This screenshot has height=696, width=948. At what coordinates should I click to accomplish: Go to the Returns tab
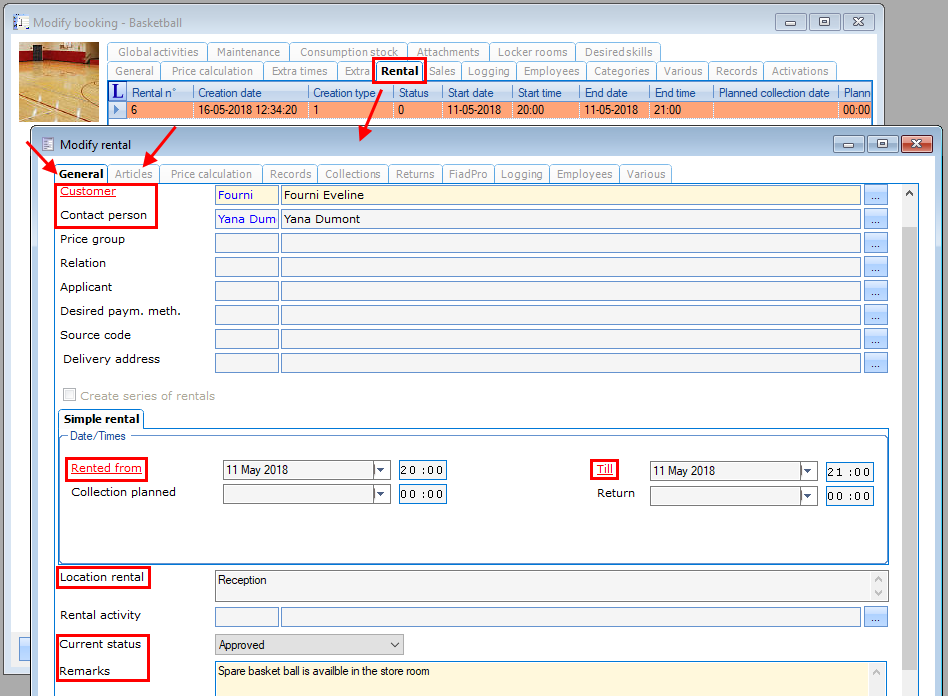415,174
